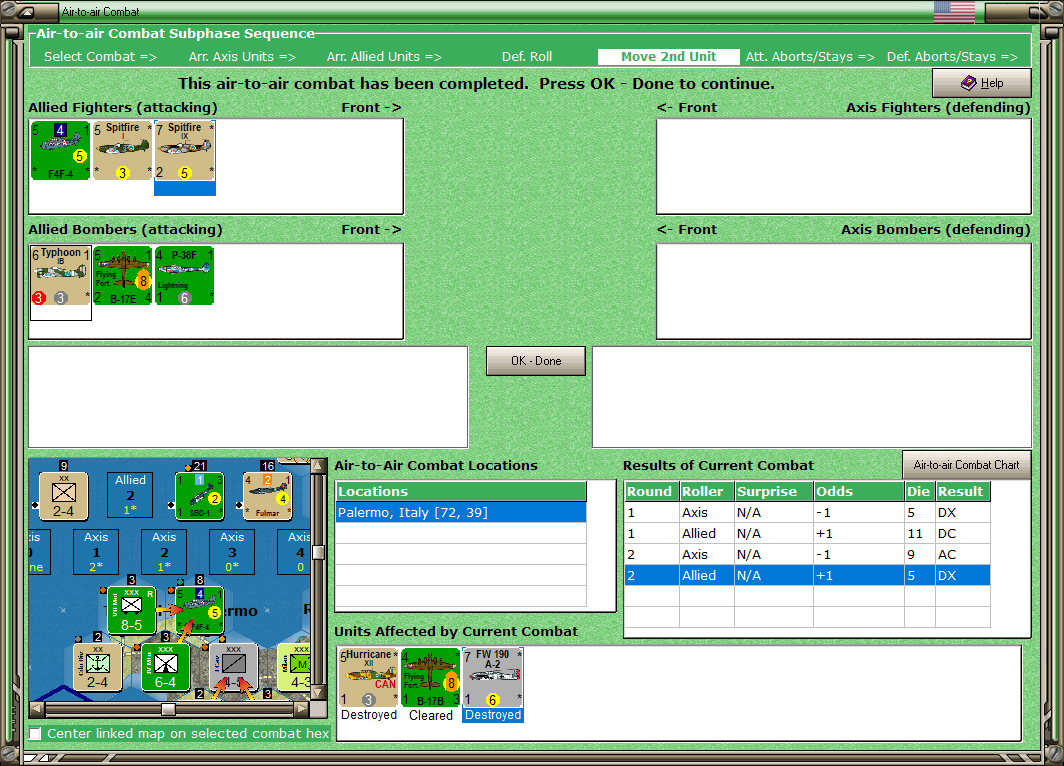Click the Roller column header
Viewport: 1064px width, 766px height.
[x=706, y=491]
